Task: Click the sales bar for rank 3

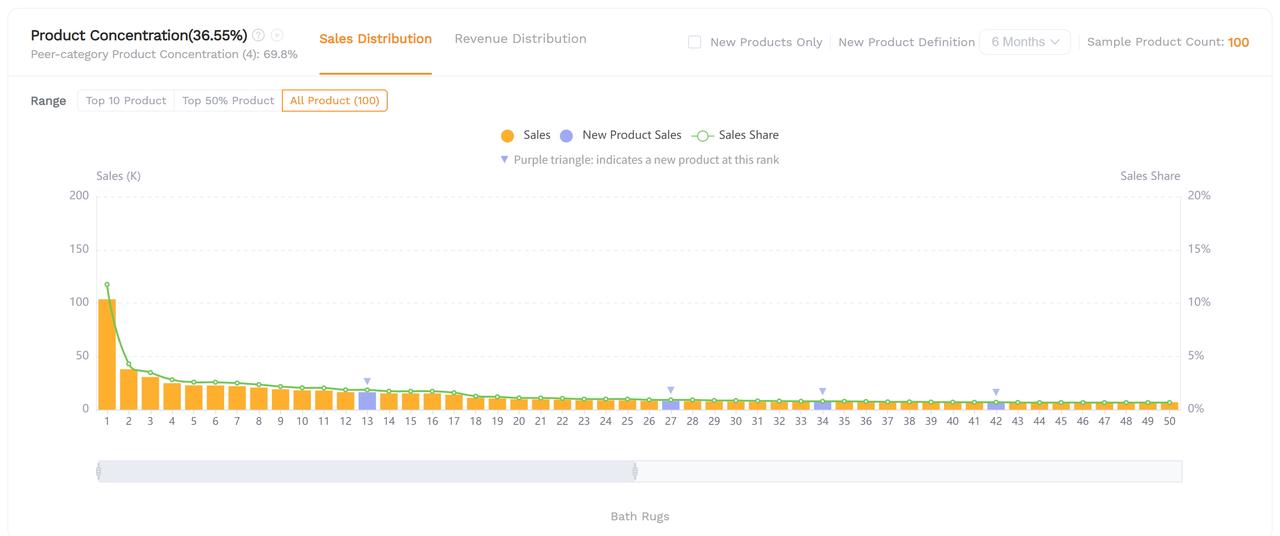Action: tap(150, 393)
